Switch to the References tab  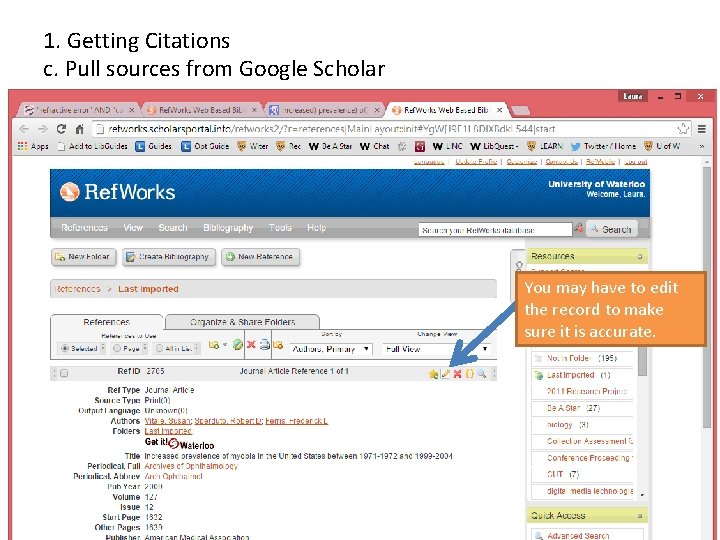click(x=107, y=322)
